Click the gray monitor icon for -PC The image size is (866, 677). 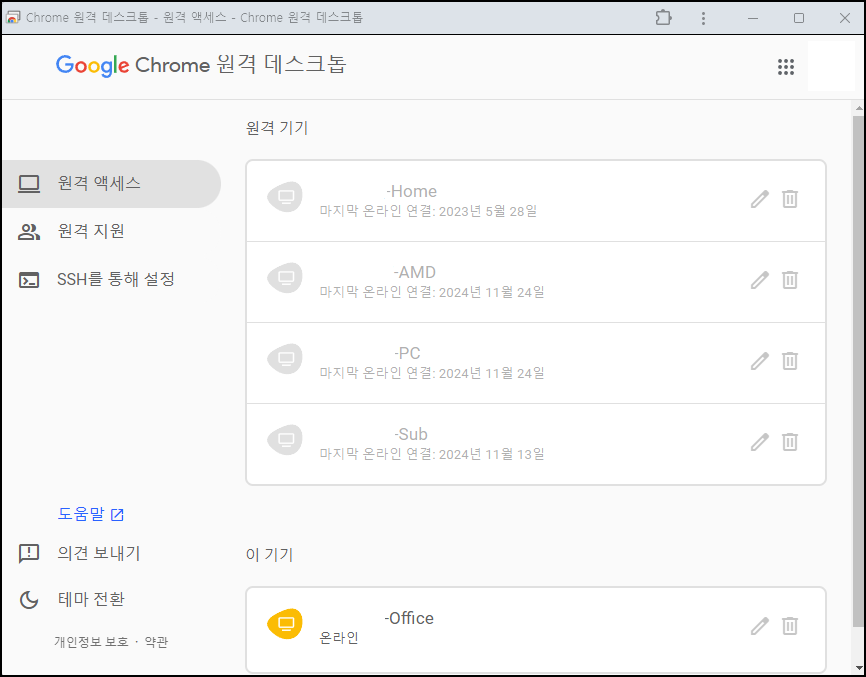click(x=285, y=359)
